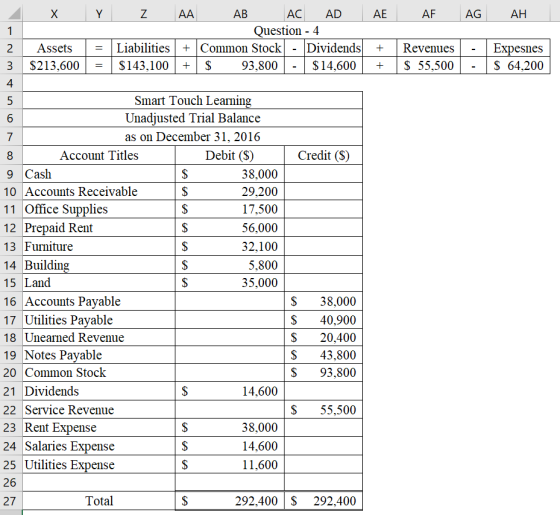Click the 'as on December 31, 2016' cell

192,137
